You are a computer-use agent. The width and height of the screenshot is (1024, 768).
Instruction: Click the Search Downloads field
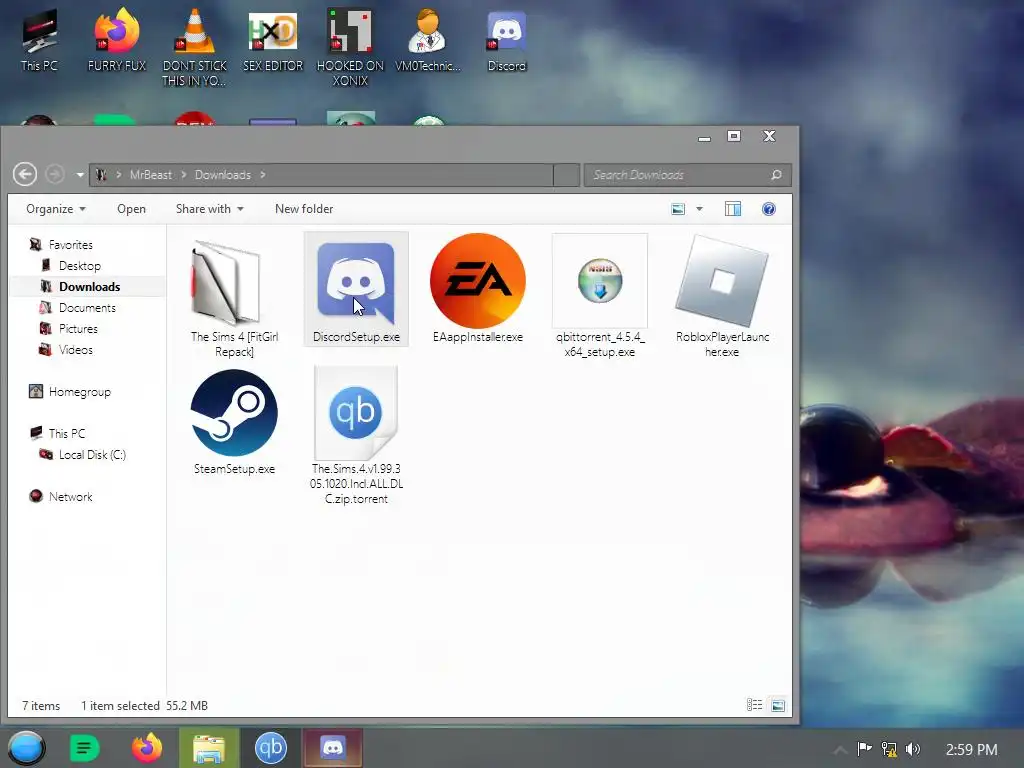[687, 175]
